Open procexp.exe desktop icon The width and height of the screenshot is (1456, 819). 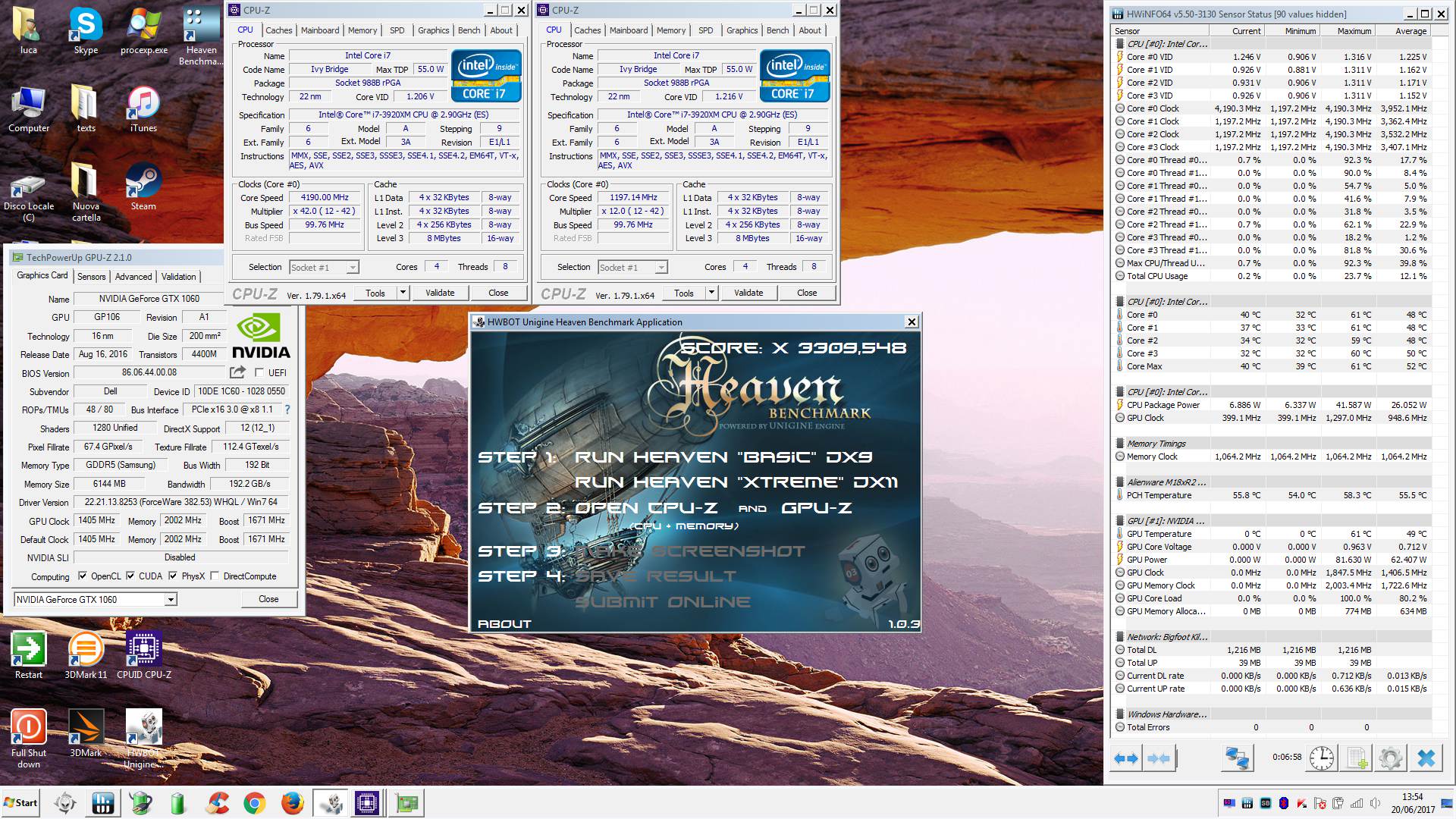(x=144, y=32)
